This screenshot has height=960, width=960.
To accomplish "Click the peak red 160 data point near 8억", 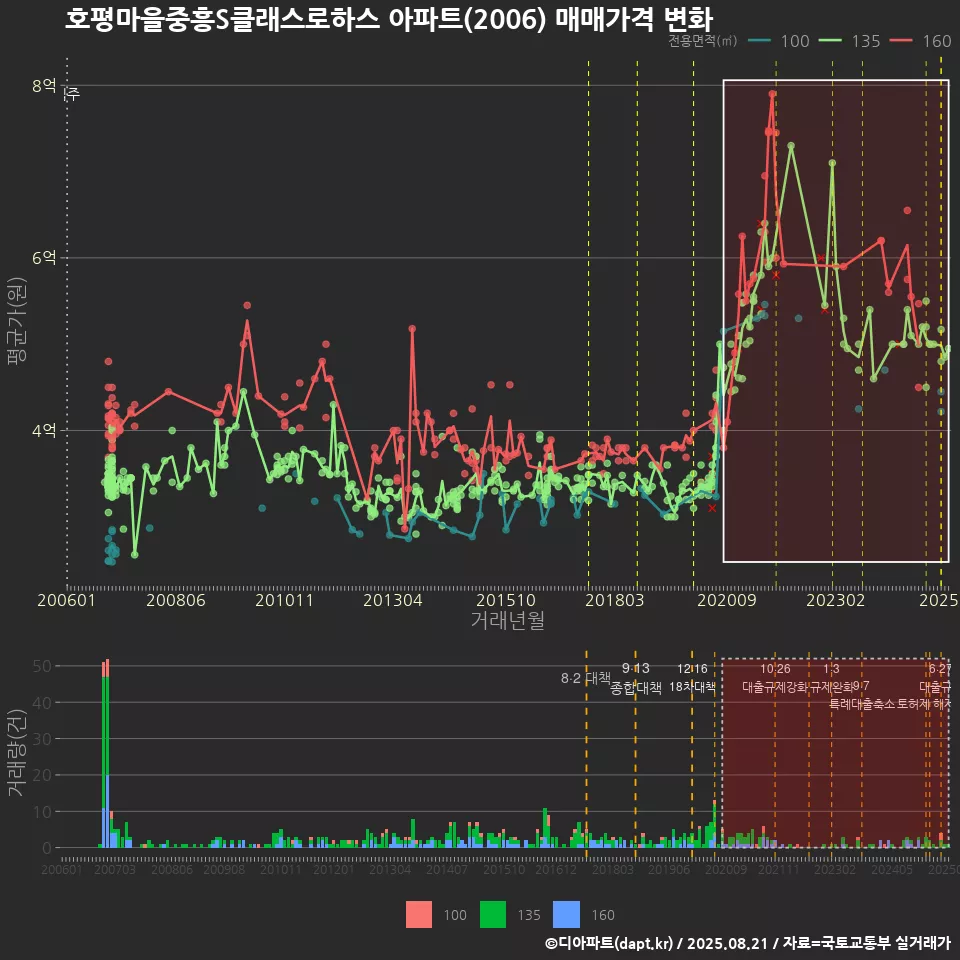I will tap(773, 94).
